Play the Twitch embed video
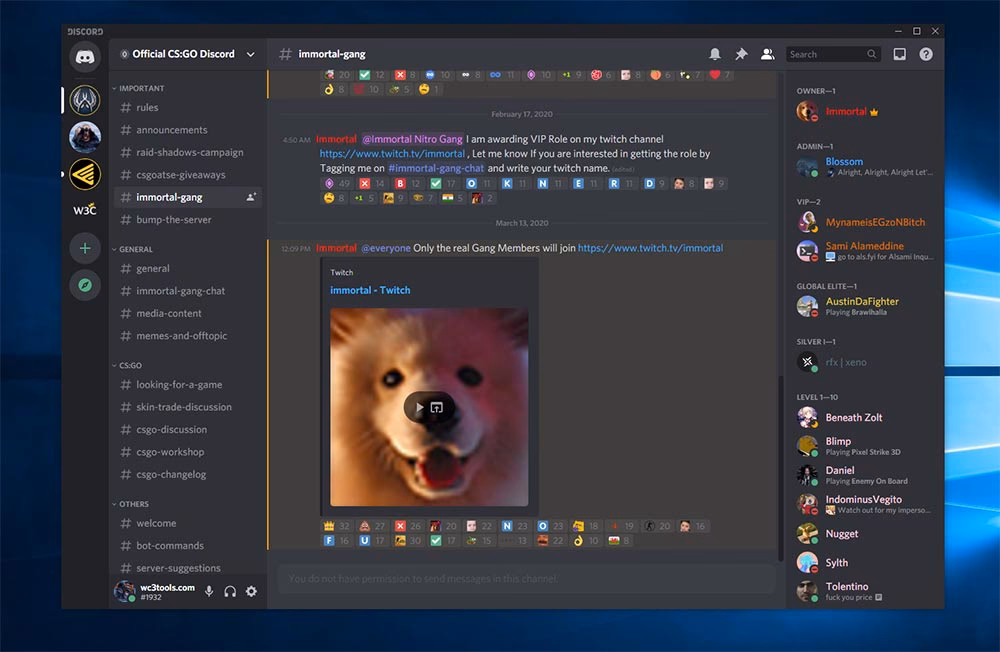This screenshot has height=652, width=1000. [419, 408]
